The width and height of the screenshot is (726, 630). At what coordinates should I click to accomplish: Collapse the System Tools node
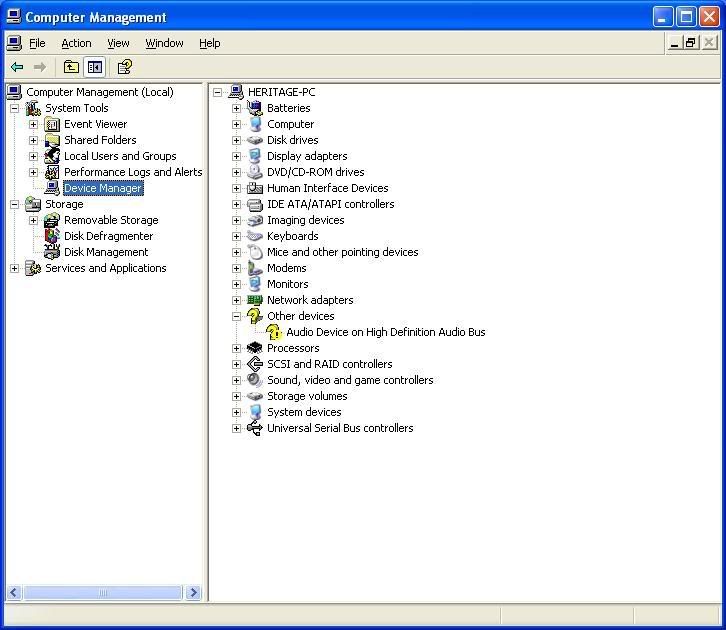[x=14, y=108]
